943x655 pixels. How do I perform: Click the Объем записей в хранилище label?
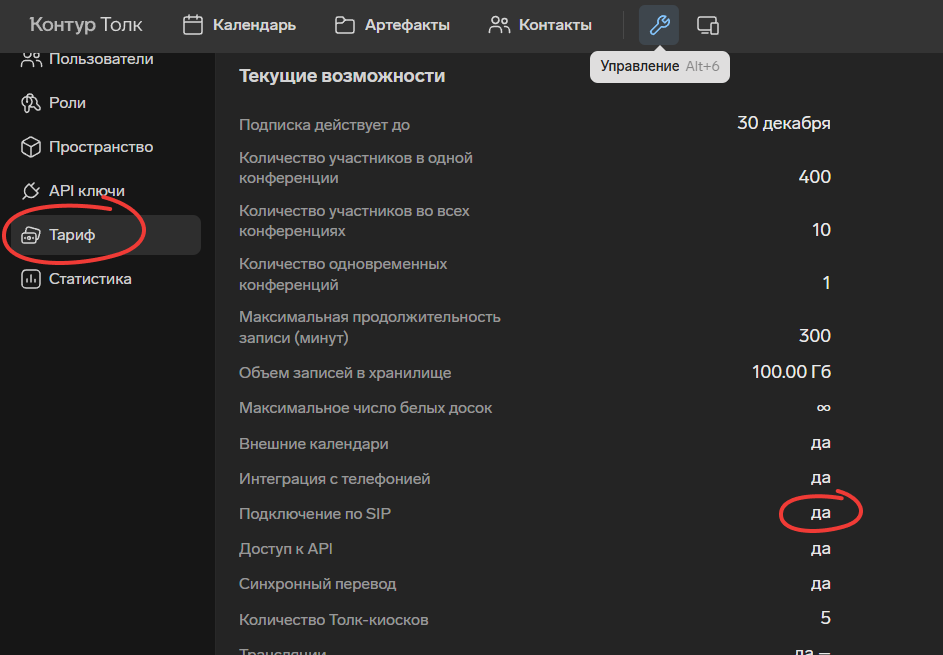pyautogui.click(x=345, y=373)
